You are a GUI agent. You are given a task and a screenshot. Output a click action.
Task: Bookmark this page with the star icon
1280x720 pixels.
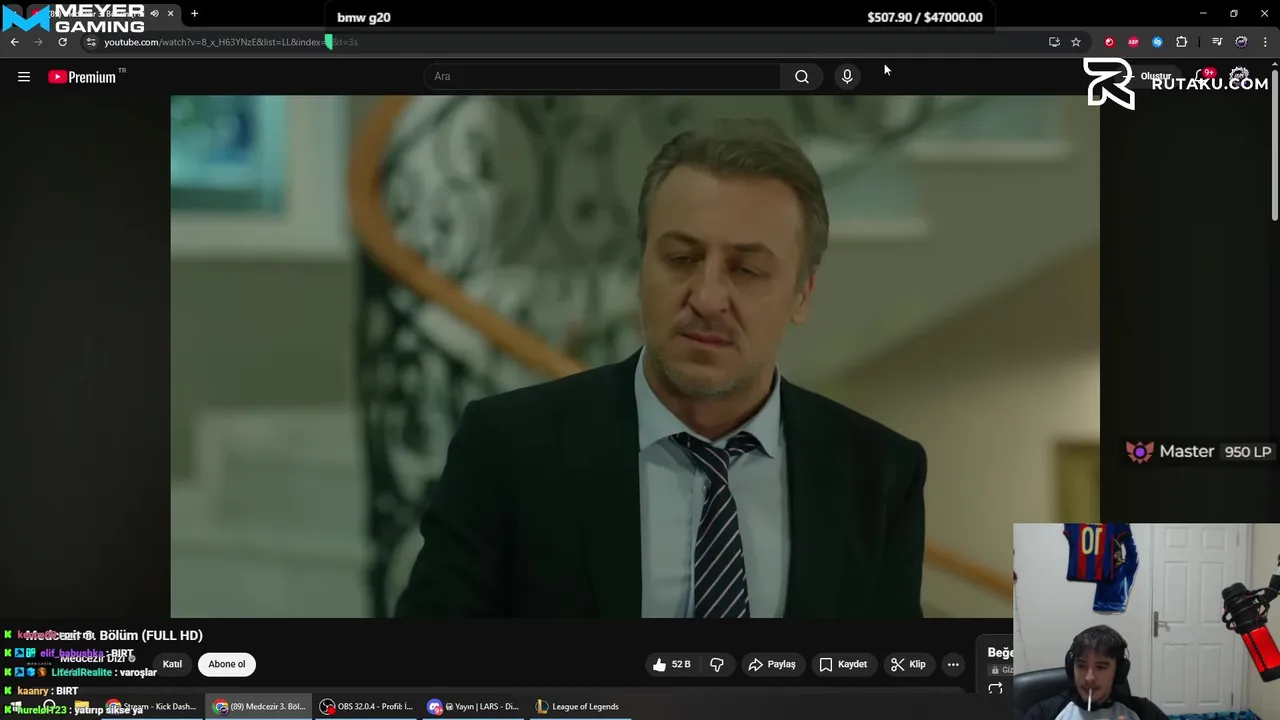pyautogui.click(x=1076, y=42)
